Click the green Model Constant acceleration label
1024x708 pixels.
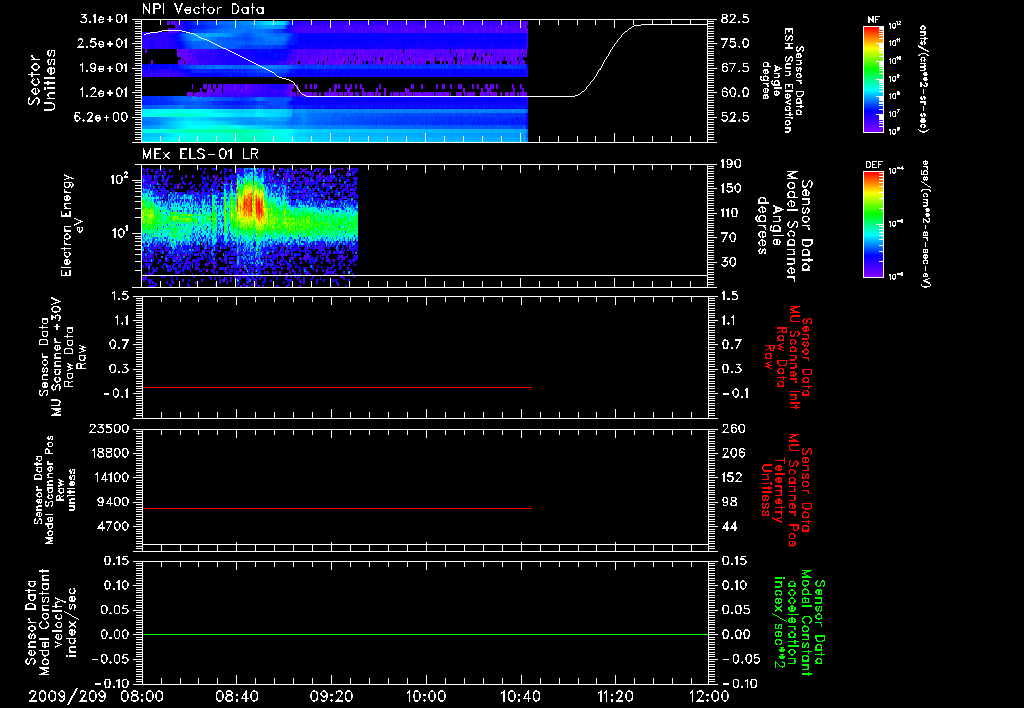(x=799, y=623)
